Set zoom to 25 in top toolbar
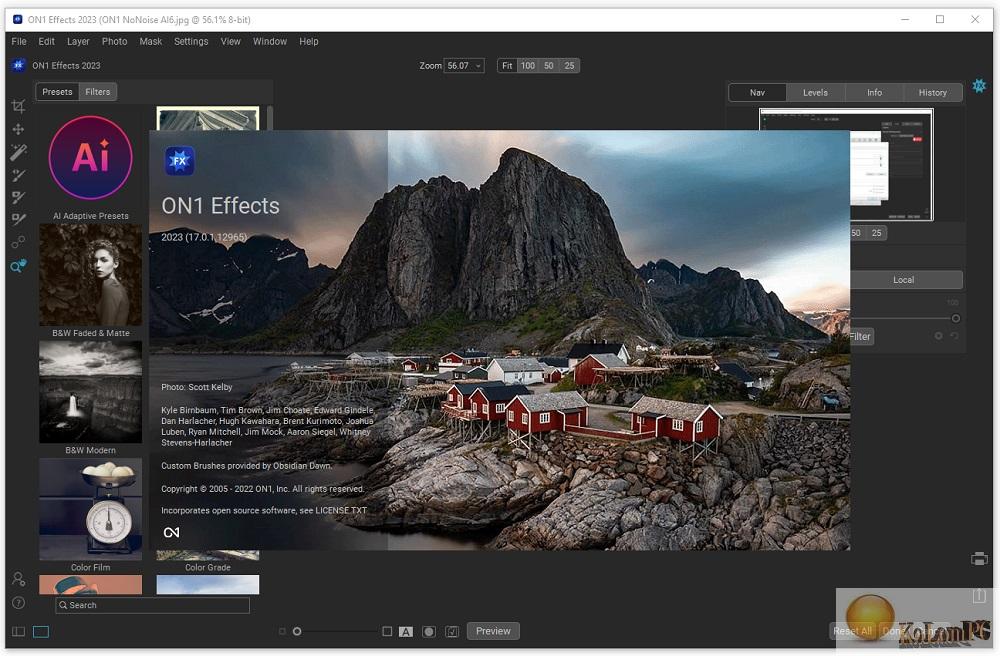Image resolution: width=1000 pixels, height=656 pixels. 570,66
